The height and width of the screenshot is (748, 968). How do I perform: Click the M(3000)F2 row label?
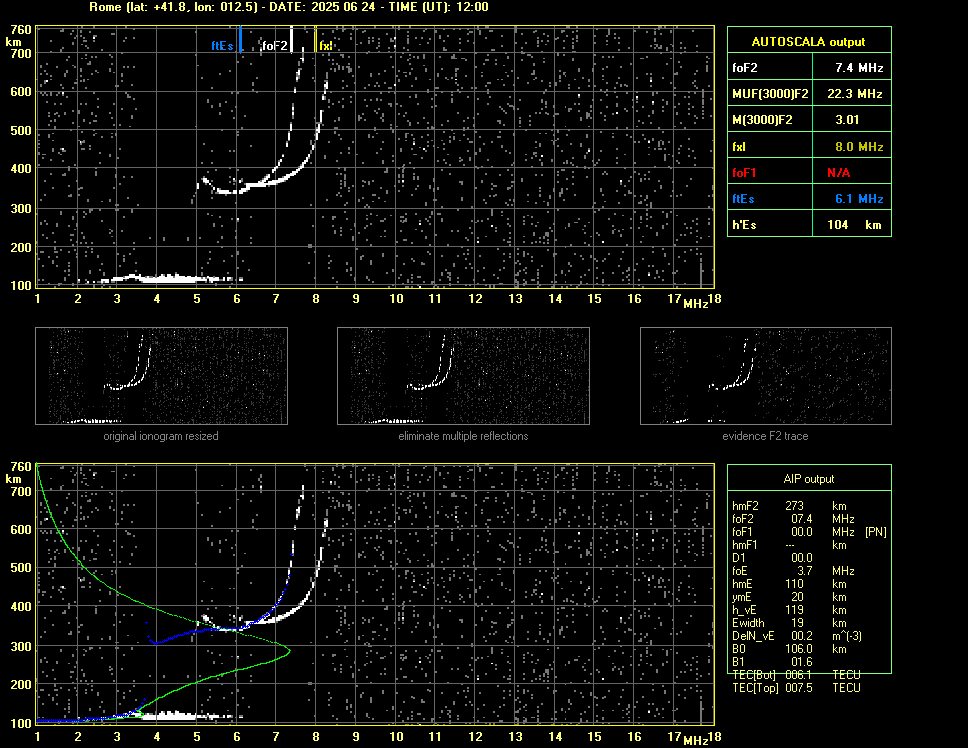pos(762,120)
